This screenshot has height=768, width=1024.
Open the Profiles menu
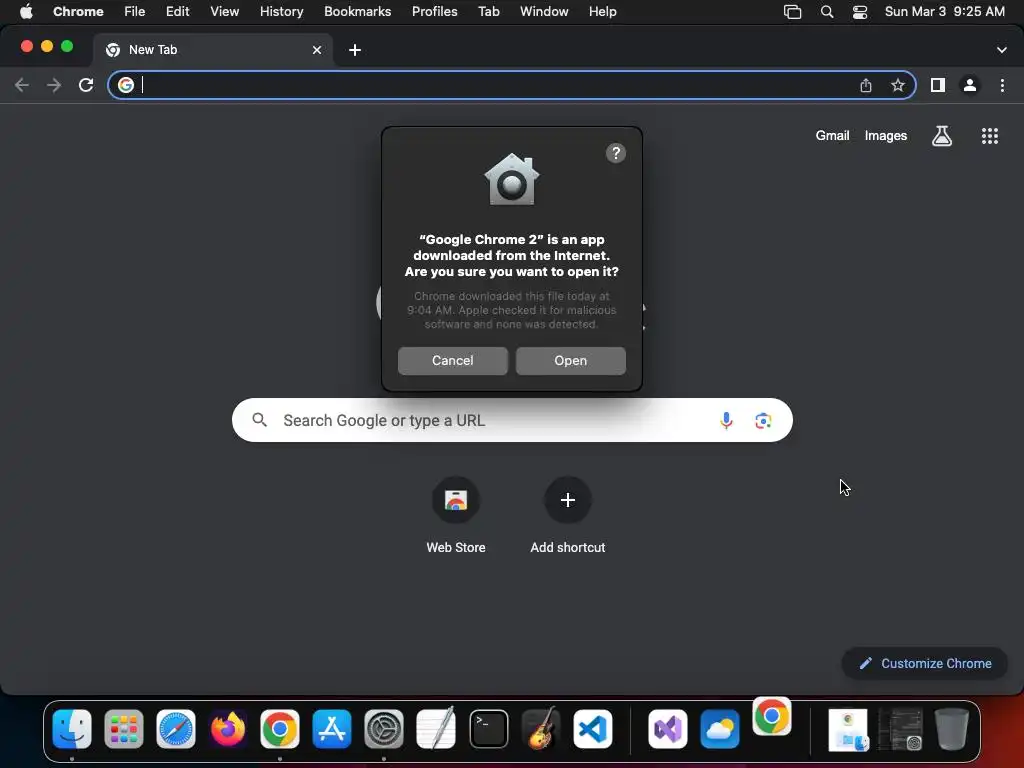(x=434, y=12)
